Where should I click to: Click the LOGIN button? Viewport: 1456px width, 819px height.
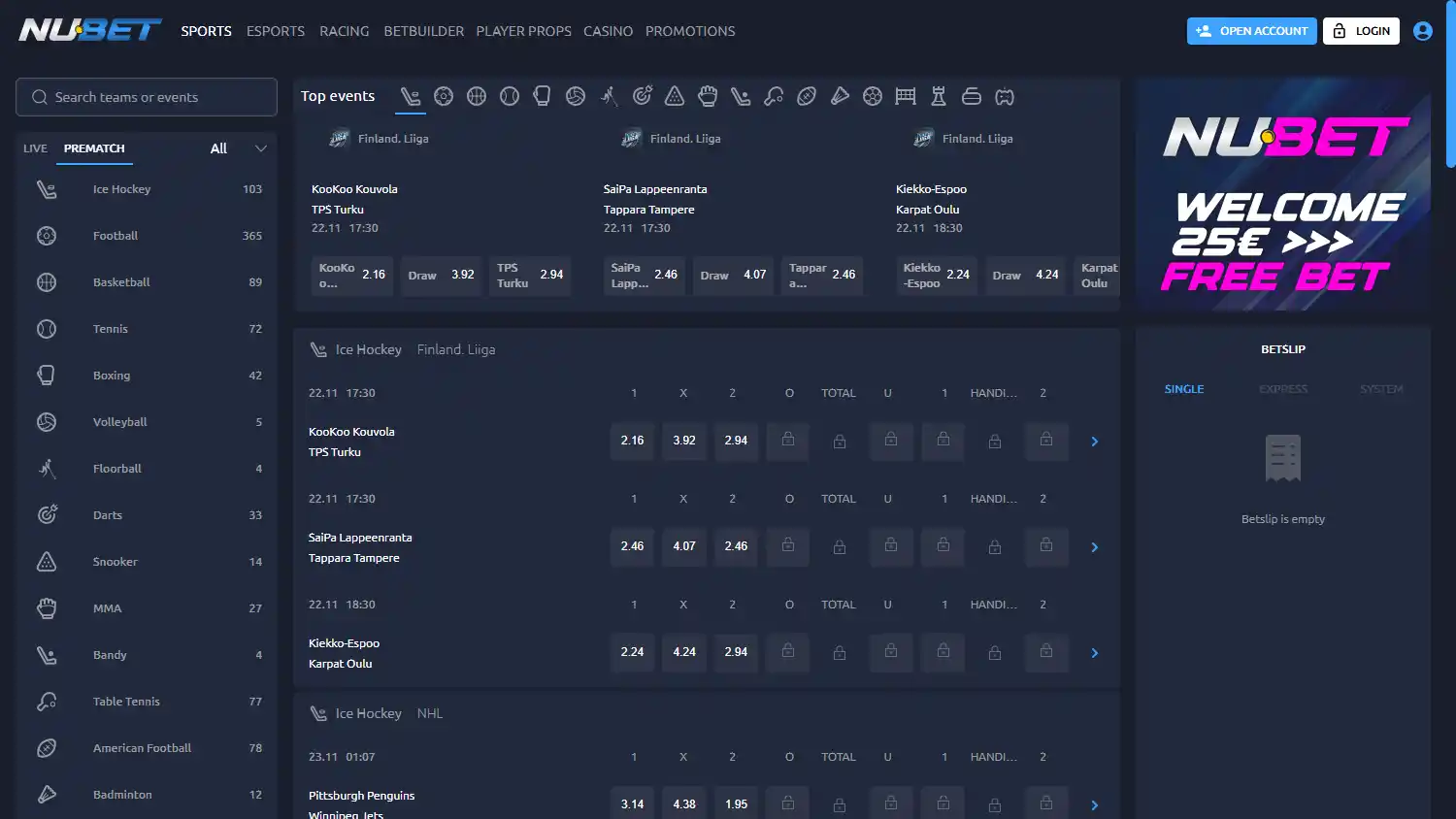coord(1361,31)
